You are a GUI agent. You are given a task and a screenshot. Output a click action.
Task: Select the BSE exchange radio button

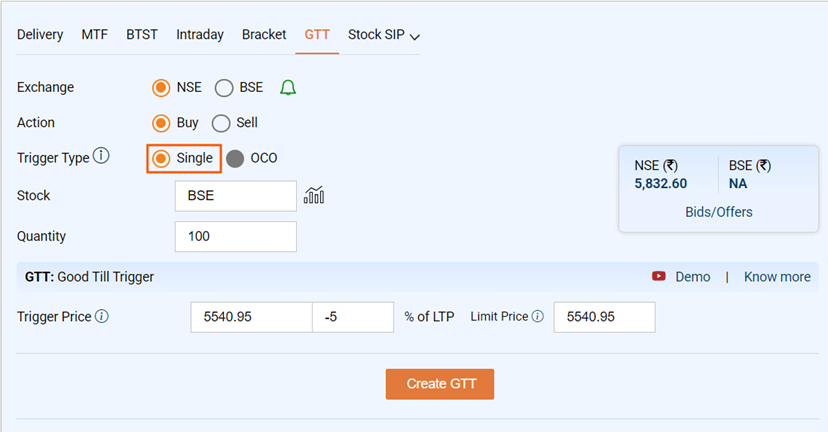click(x=224, y=88)
